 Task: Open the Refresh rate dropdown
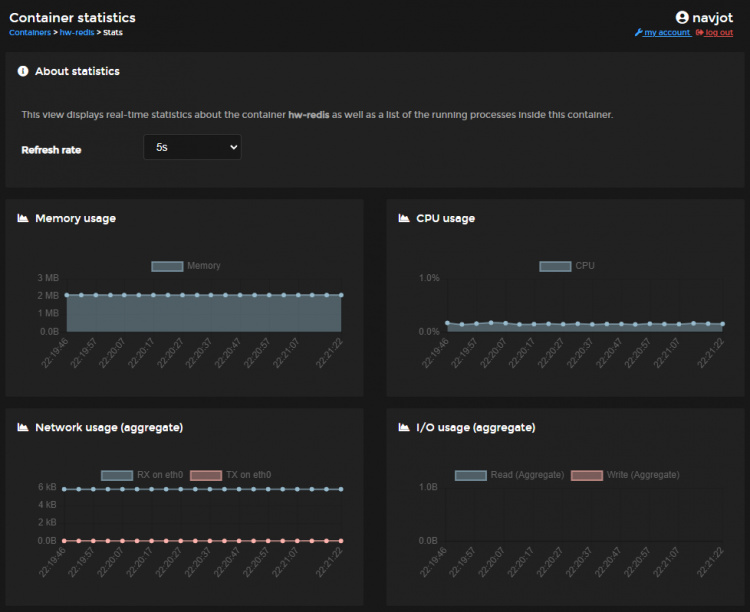[192, 147]
